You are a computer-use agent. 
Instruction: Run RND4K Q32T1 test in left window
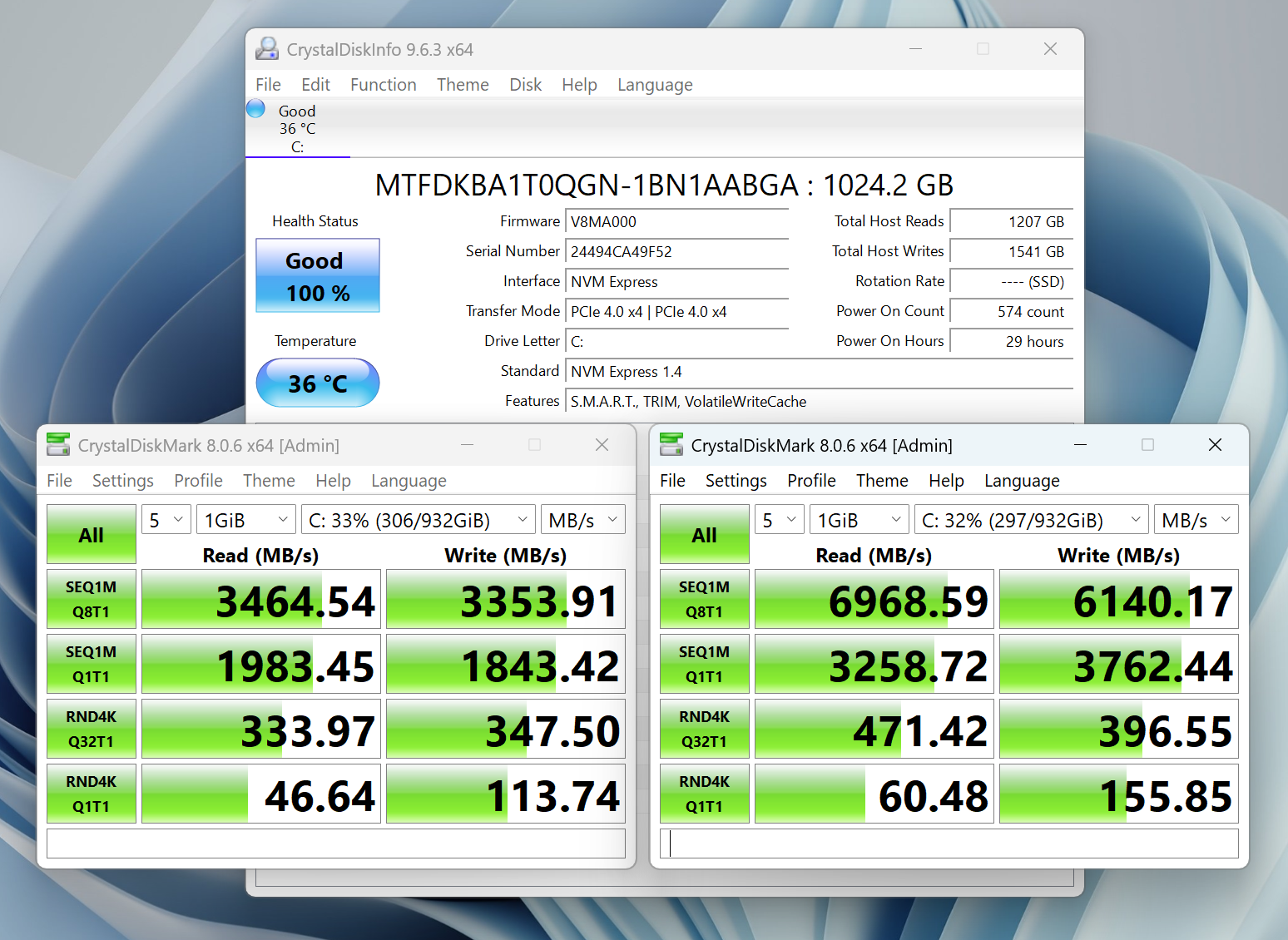click(x=92, y=729)
